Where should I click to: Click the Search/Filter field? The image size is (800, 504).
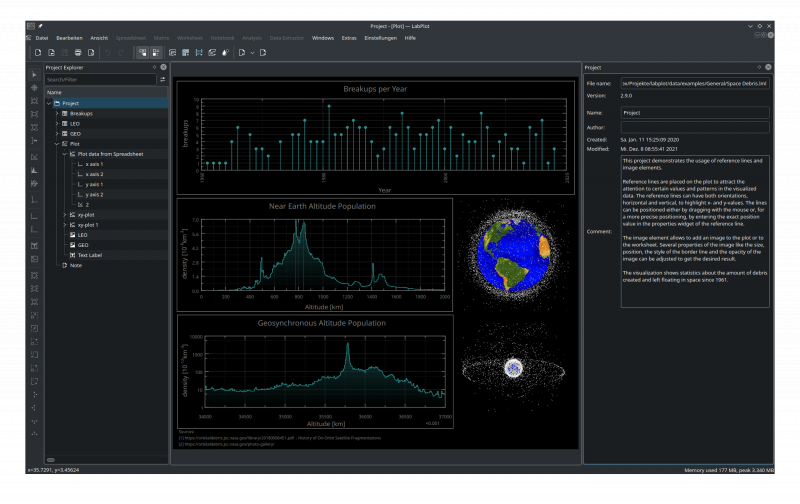tap(101, 80)
